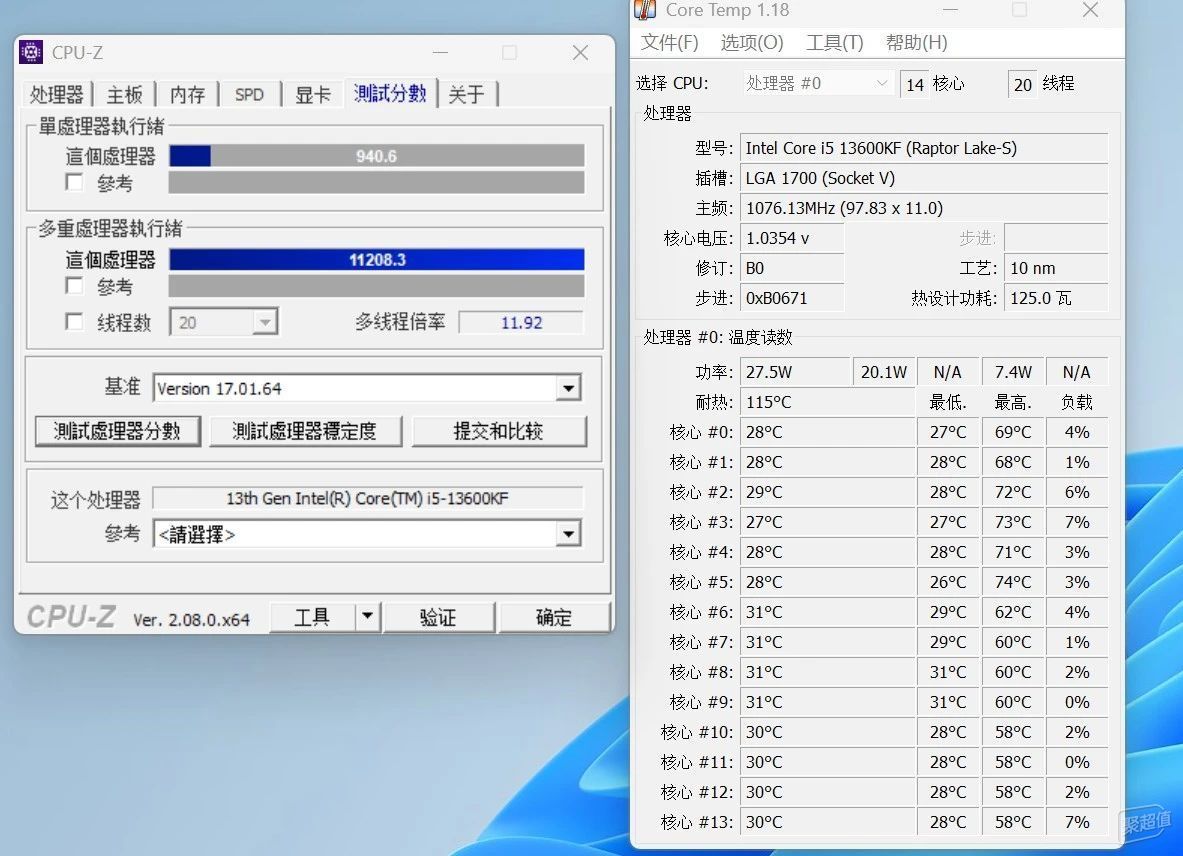Image resolution: width=1183 pixels, height=856 pixels.
Task: Click the 验证 button
Action: pos(438,617)
